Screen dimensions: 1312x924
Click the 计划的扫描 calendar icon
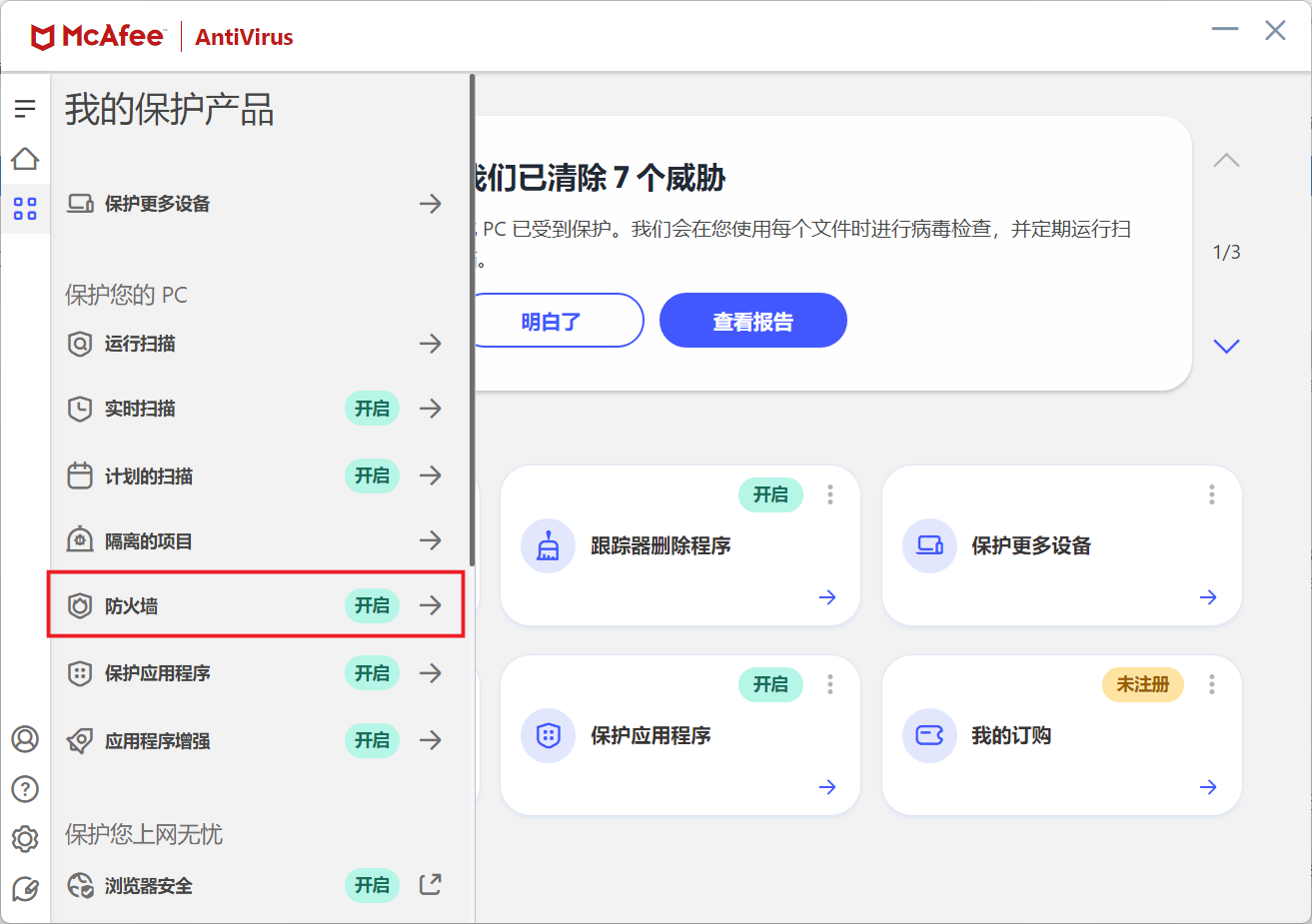(x=80, y=475)
